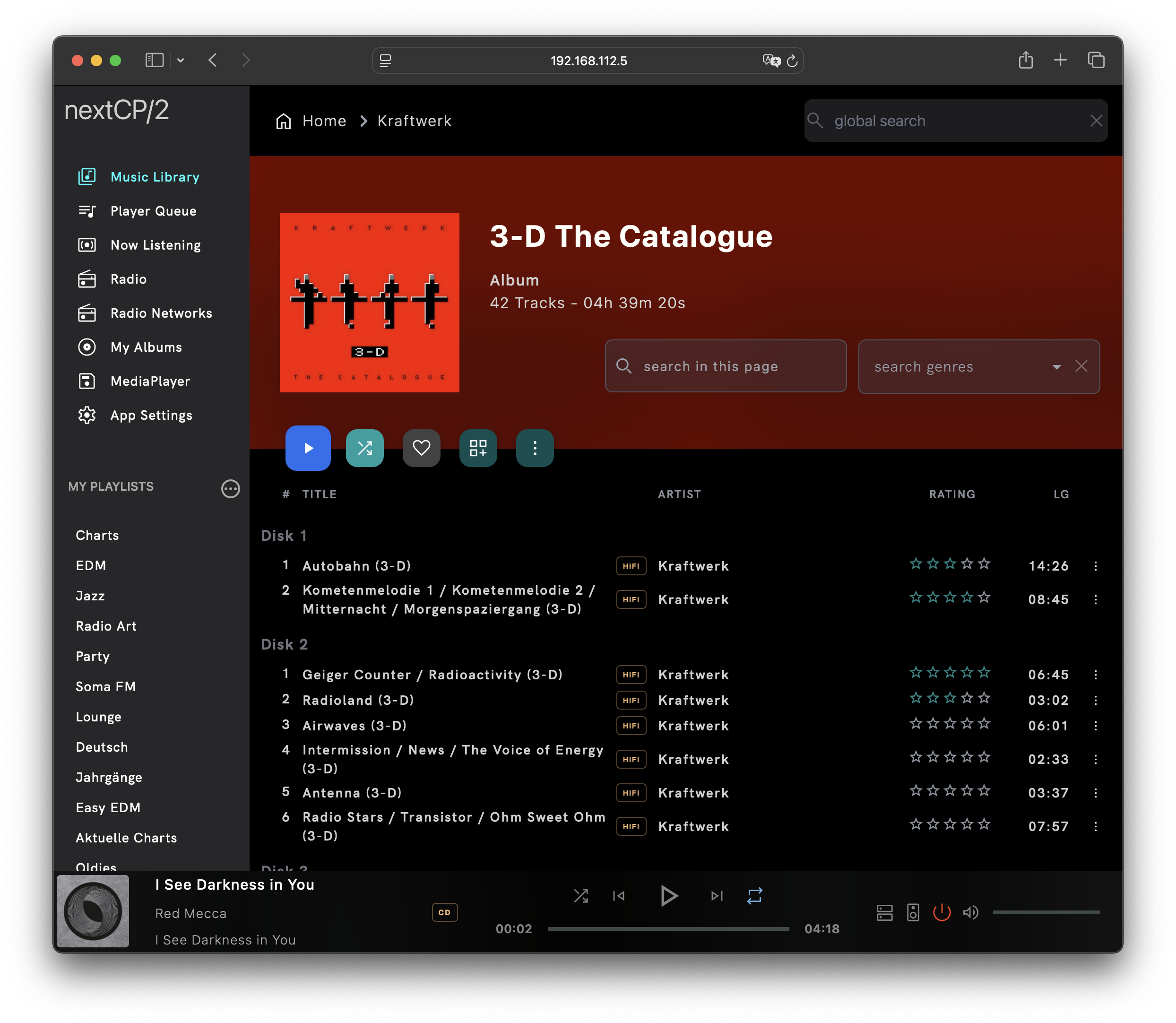Play the 3-D The Catalogue album
The height and width of the screenshot is (1023, 1176).
pos(308,448)
